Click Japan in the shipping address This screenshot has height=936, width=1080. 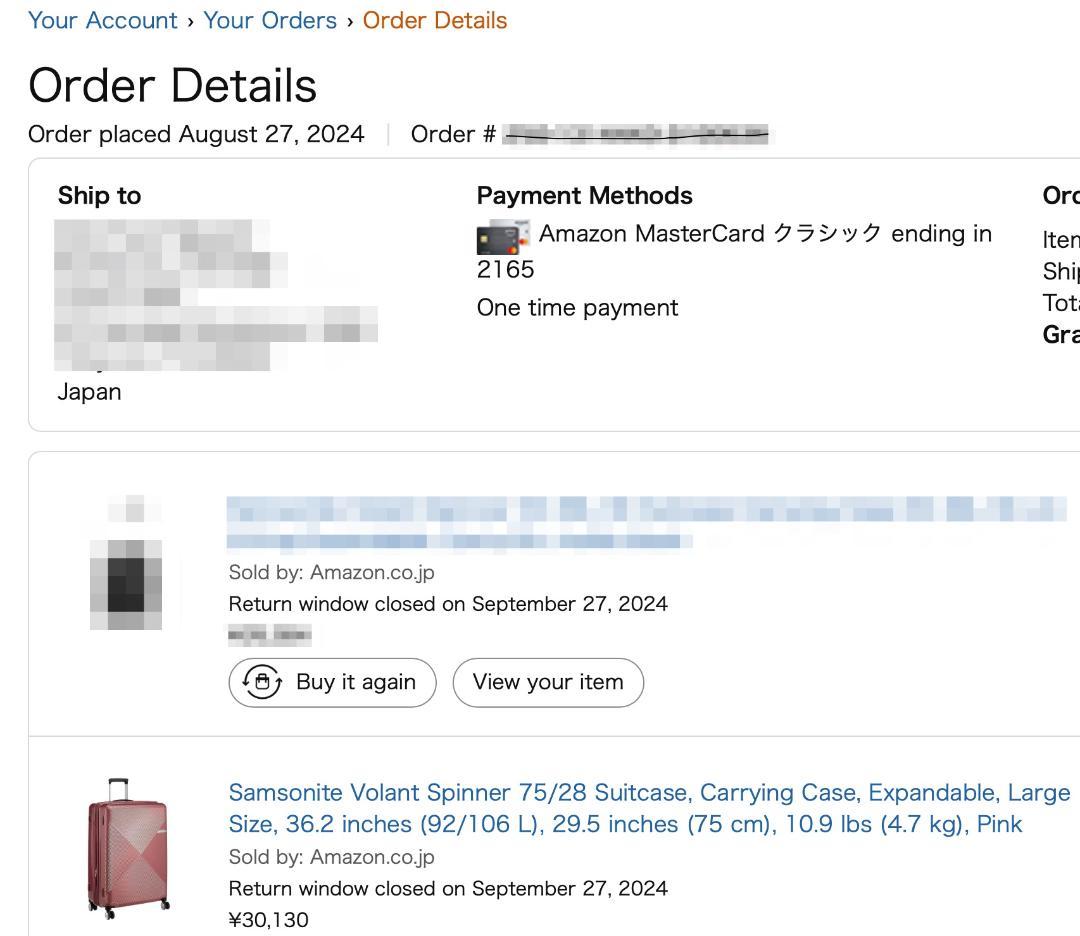pos(89,392)
